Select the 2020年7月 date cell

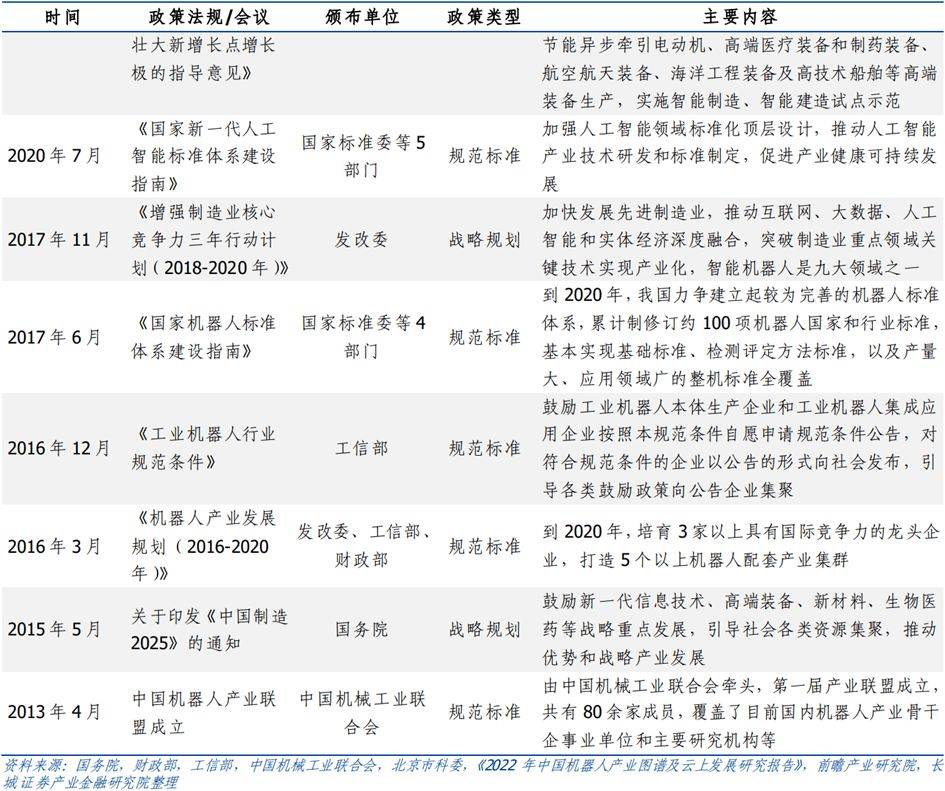pos(54,156)
